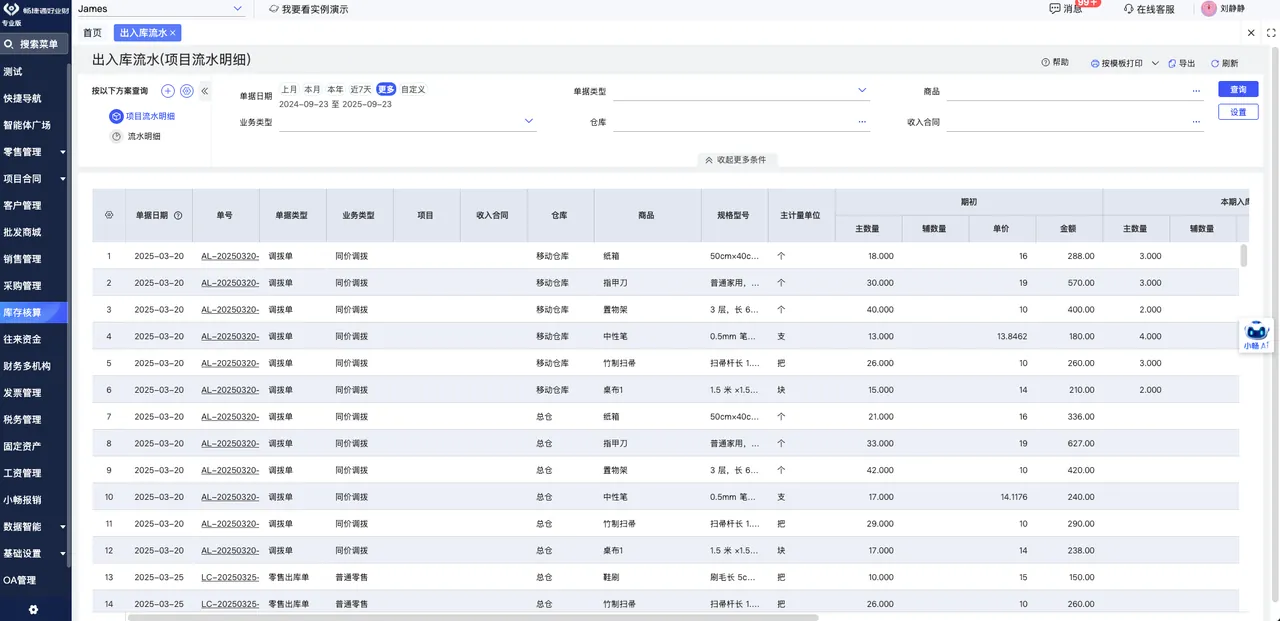The height and width of the screenshot is (621, 1280).
Task: Click the 搜索菜单 search icon
Action: coord(9,44)
